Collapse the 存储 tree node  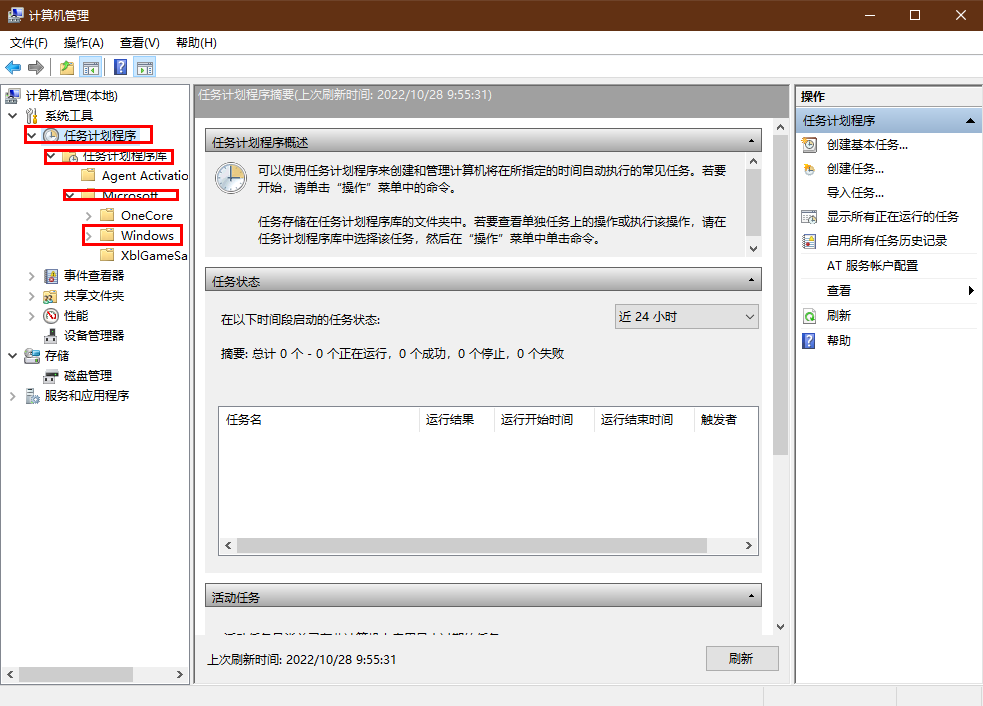pos(13,356)
